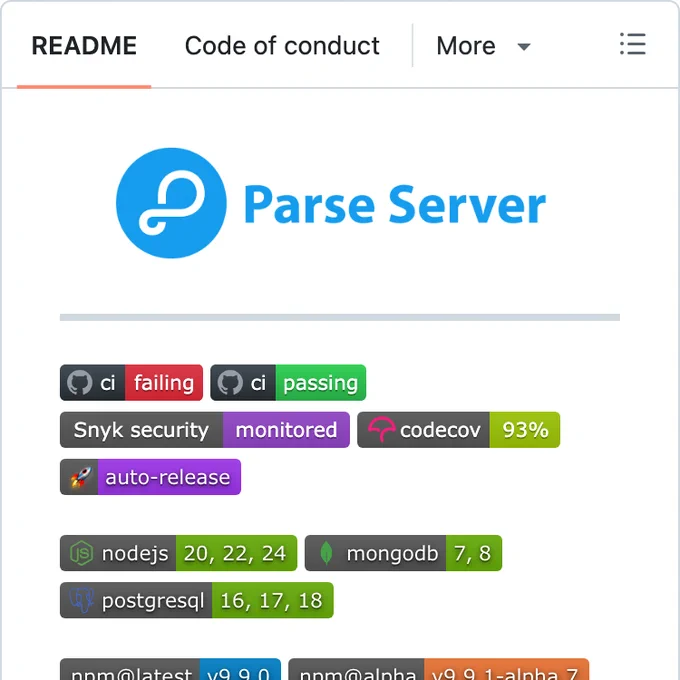Click the Parse Server title text
The width and height of the screenshot is (680, 680).
395,205
